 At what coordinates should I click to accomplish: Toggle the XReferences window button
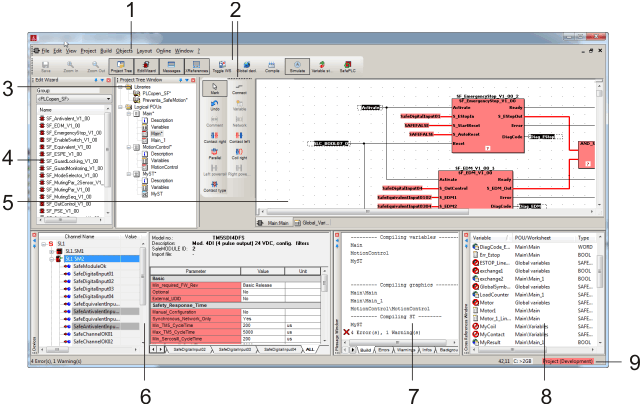[x=197, y=66]
